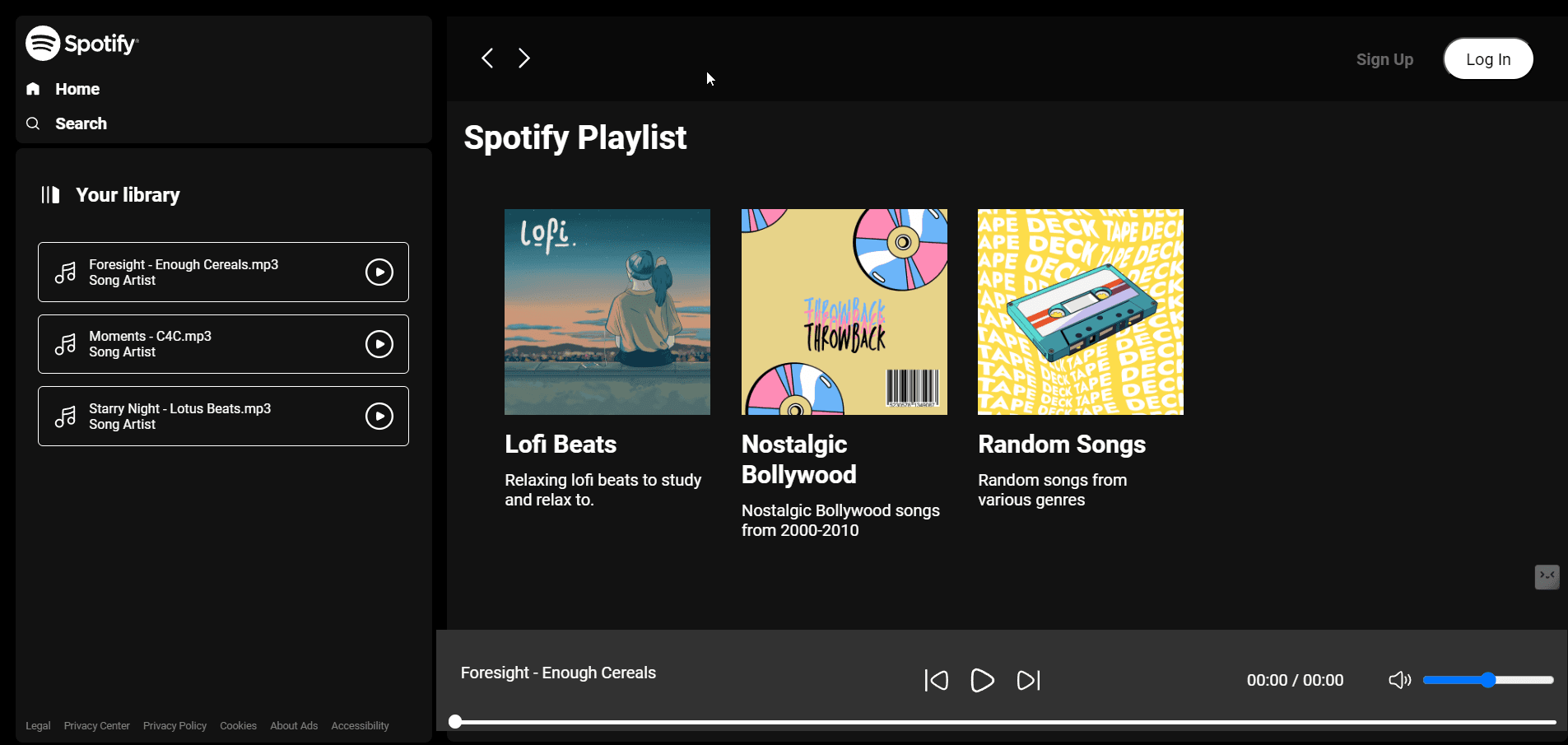The height and width of the screenshot is (745, 1568).
Task: Click music note icon beside Moments song
Action: 65,344
